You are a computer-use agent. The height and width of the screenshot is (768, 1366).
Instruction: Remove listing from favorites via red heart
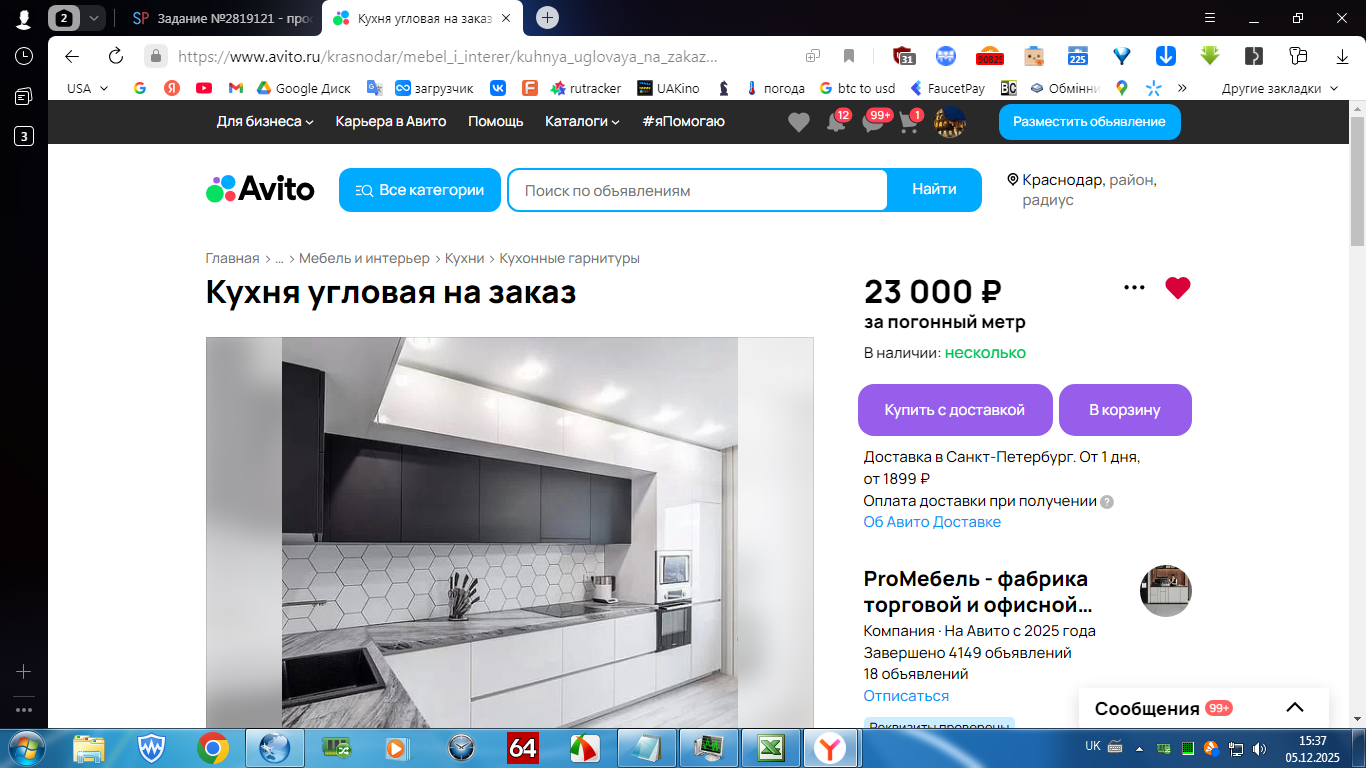pyautogui.click(x=1178, y=288)
